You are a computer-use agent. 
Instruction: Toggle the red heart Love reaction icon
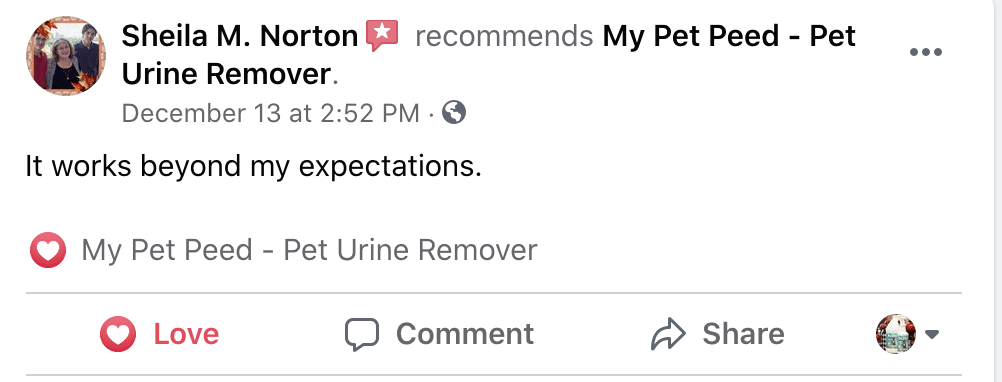(x=118, y=334)
